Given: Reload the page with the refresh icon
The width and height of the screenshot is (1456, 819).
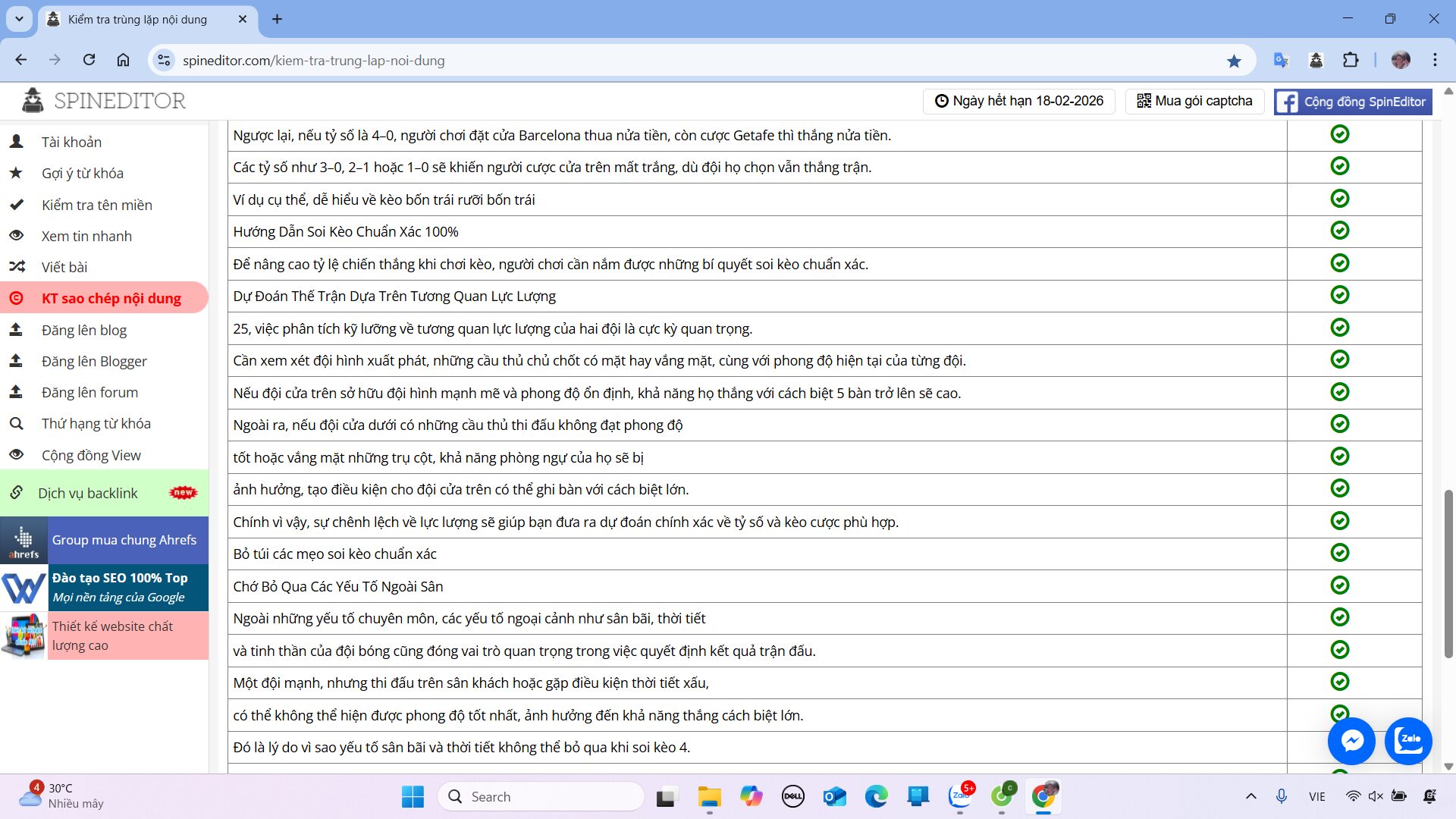Looking at the screenshot, I should [x=89, y=60].
